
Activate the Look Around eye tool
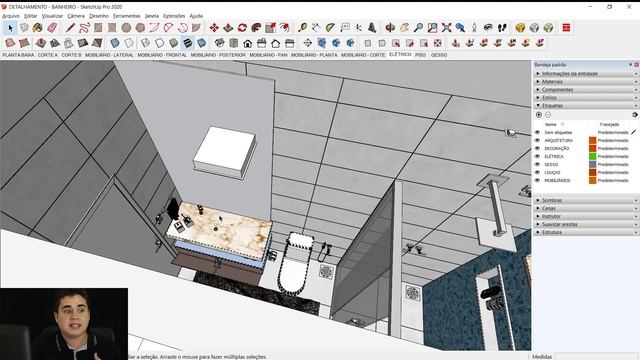click(488, 28)
